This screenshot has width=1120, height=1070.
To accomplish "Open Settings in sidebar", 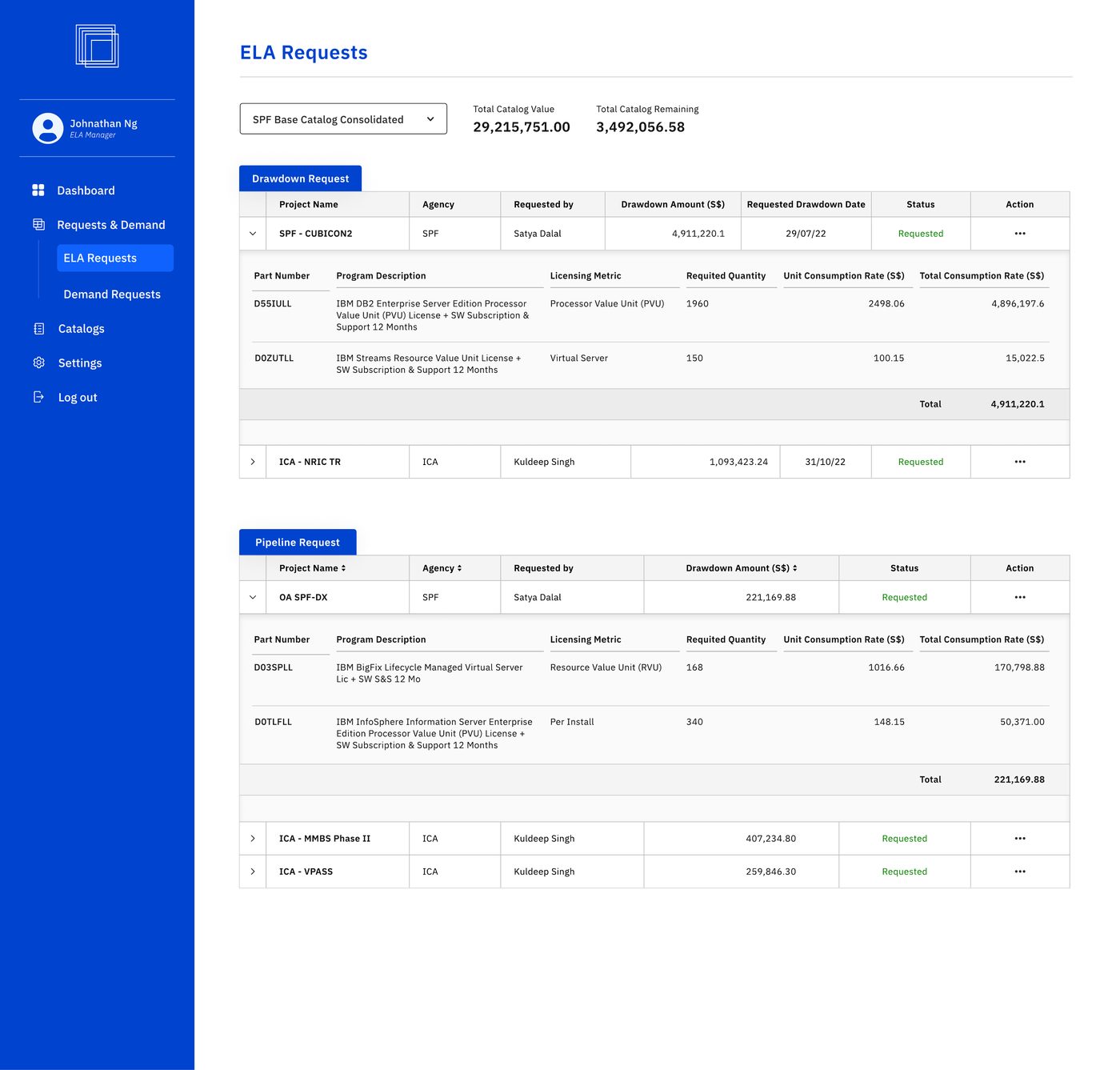I will pos(80,363).
